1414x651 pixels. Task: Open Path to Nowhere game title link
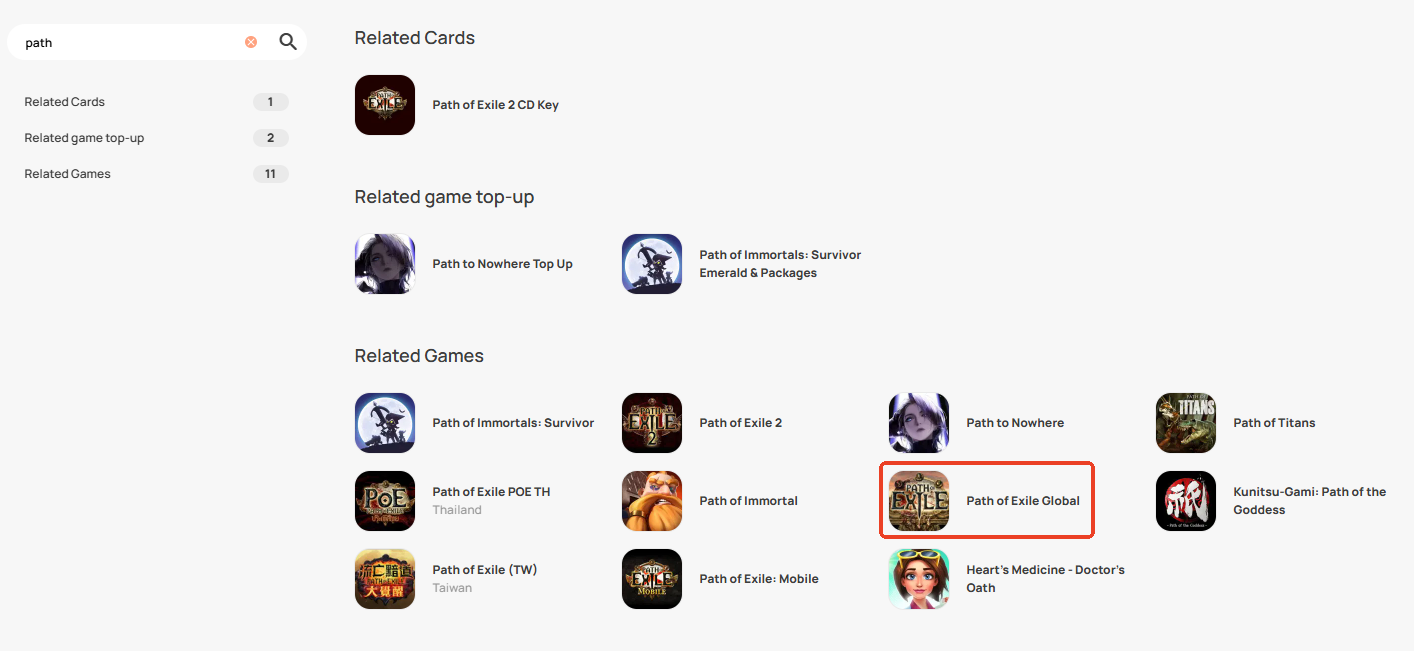coord(1015,423)
